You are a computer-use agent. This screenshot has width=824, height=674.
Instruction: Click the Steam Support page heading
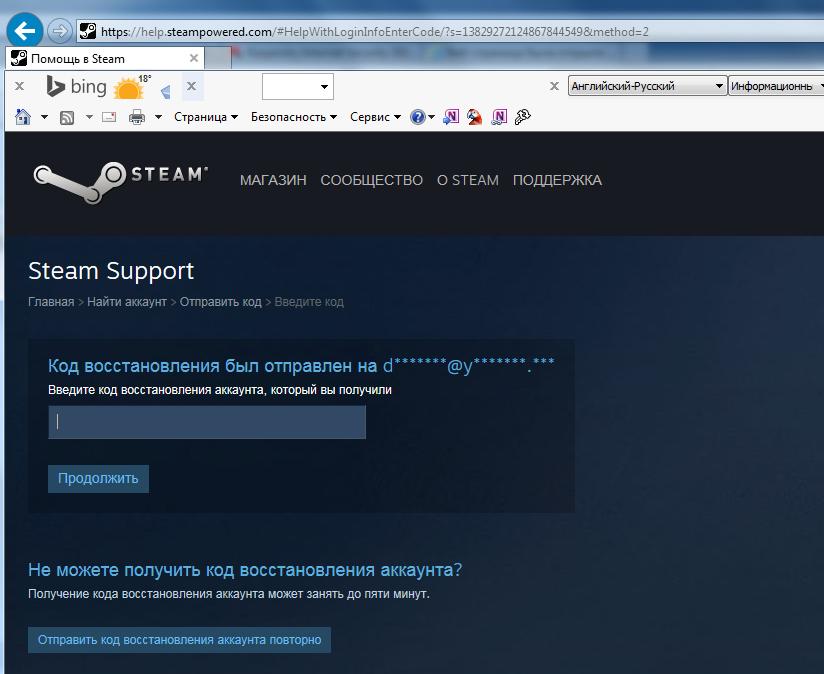point(111,271)
